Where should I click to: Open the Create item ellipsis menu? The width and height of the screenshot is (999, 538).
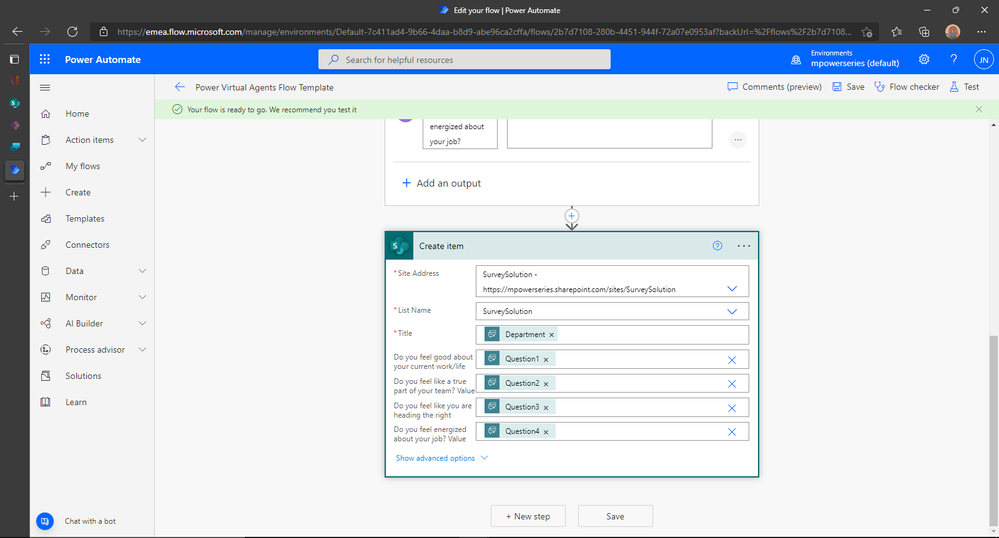(744, 246)
